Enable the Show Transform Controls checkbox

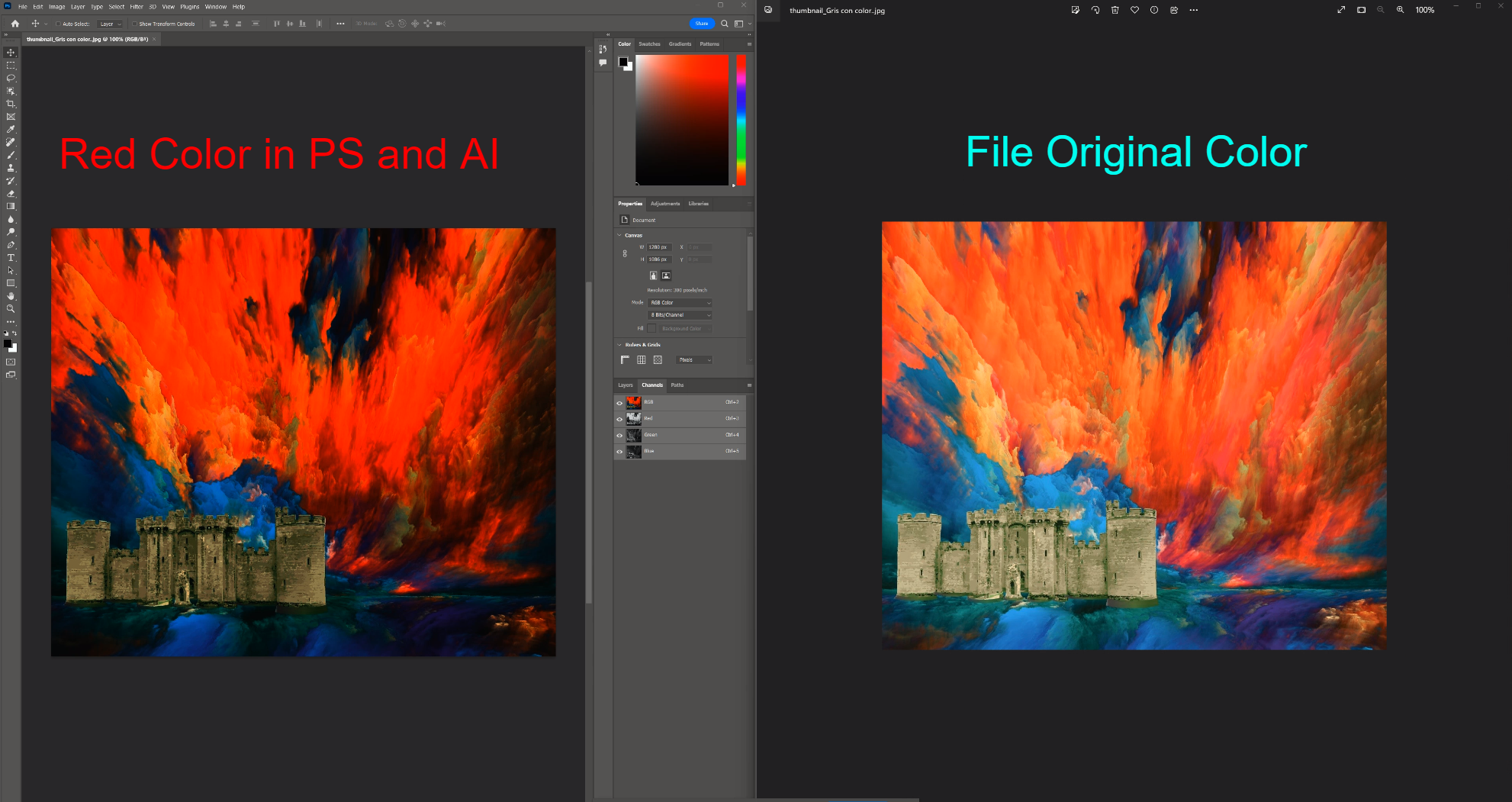[x=134, y=24]
